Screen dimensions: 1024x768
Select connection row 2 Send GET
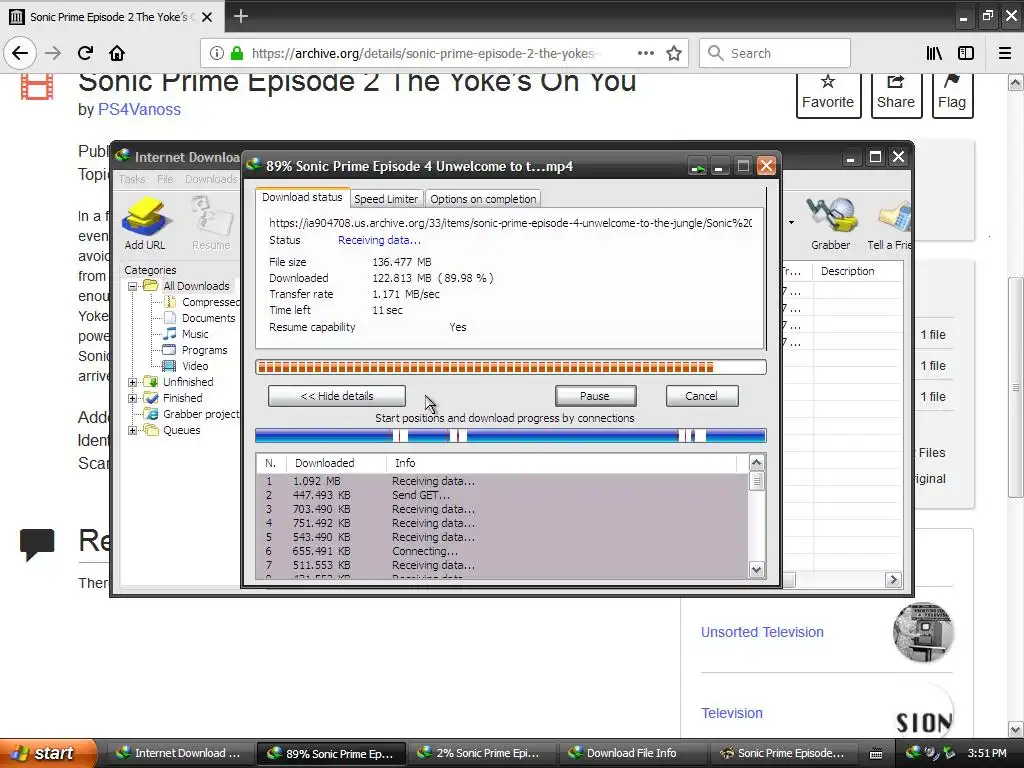click(x=502, y=495)
